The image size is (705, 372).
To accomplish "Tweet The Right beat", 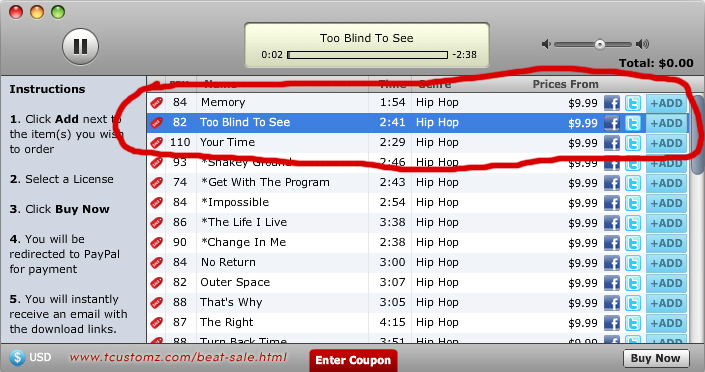I will (x=633, y=323).
